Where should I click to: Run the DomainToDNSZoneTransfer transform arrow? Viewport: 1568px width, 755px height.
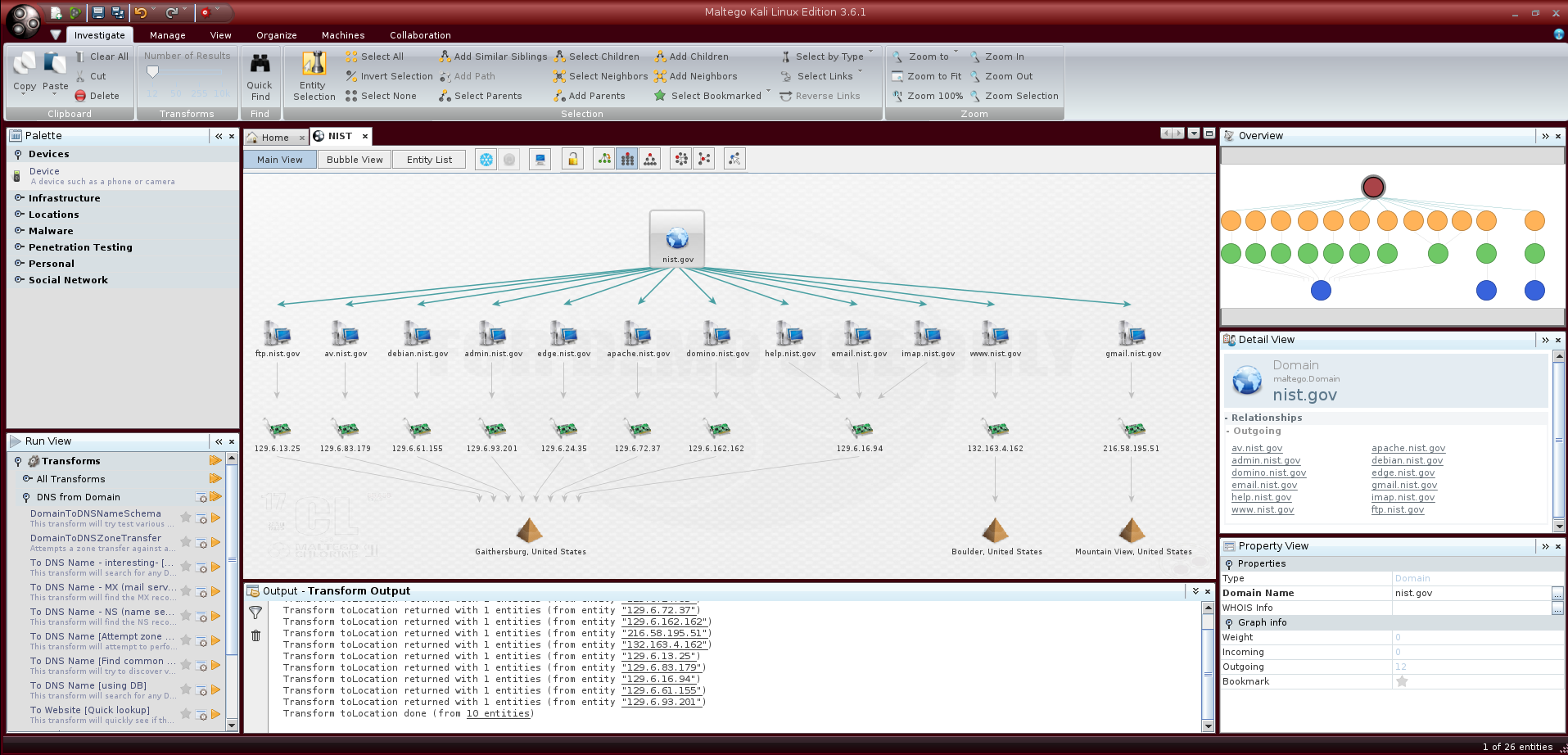(x=215, y=542)
